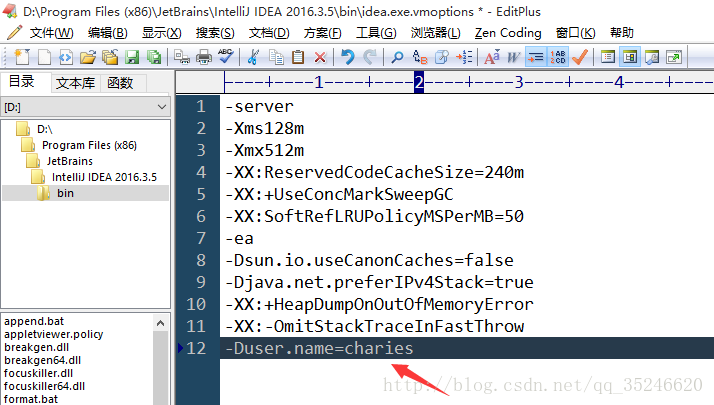Undo the last edit
The image size is (714, 405).
[348, 57]
